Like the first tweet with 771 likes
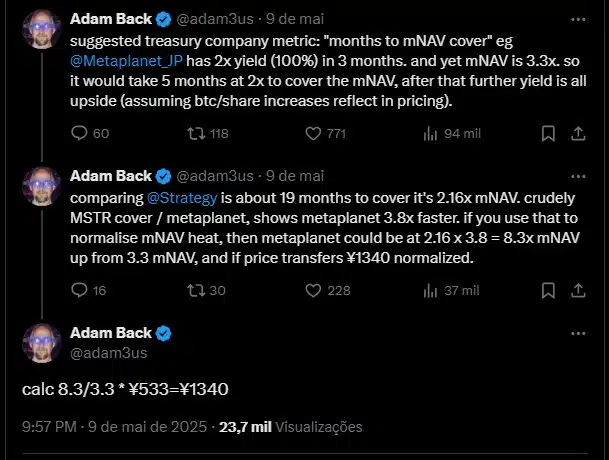The width and height of the screenshot is (609, 460). click(325, 134)
